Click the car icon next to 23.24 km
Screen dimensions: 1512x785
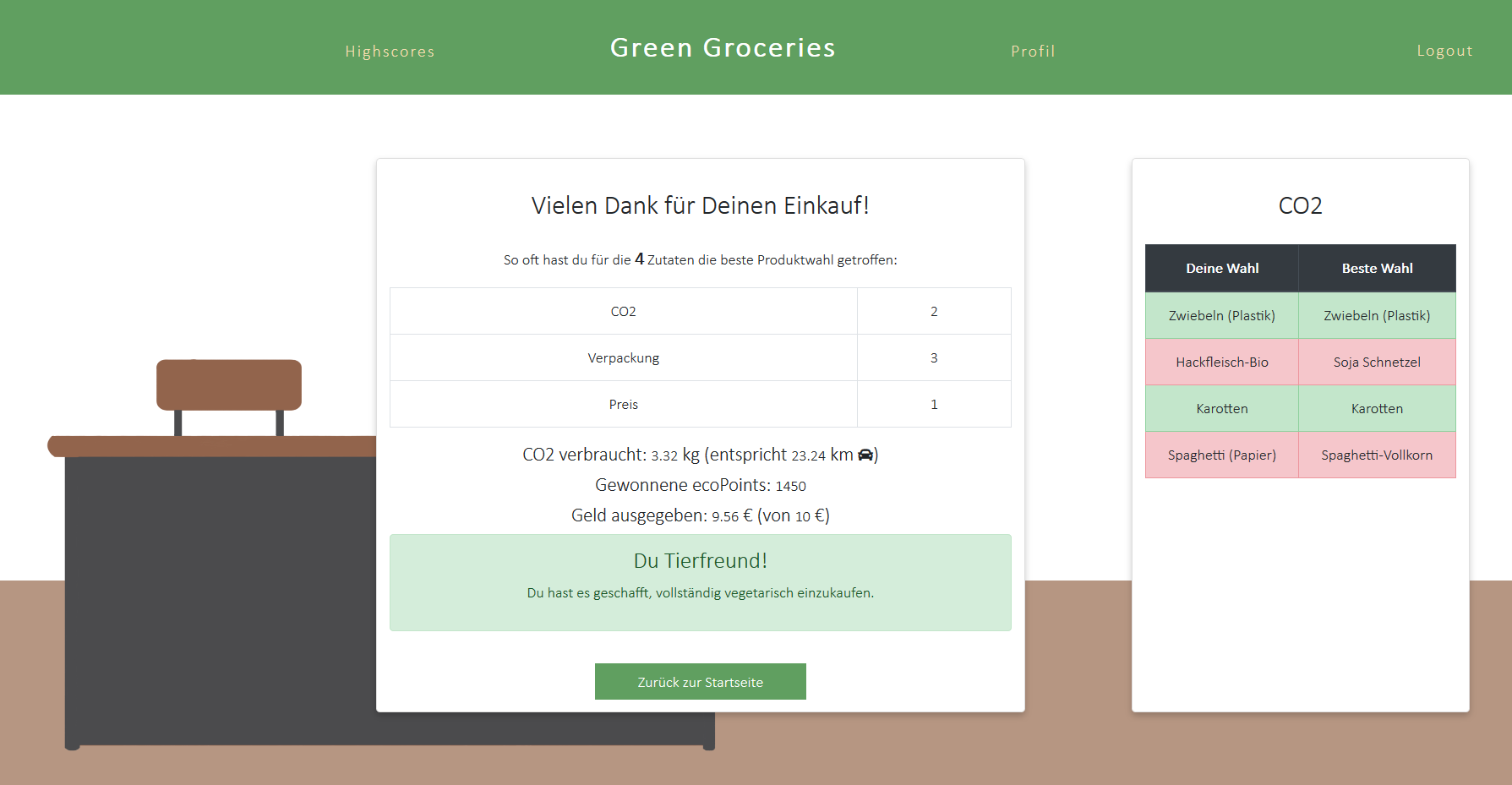pyautogui.click(x=865, y=455)
